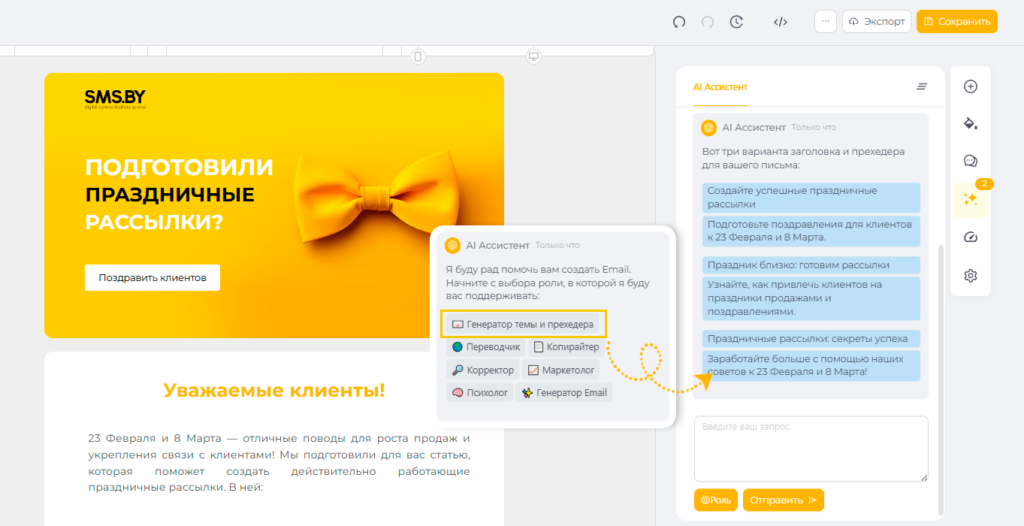
Task: Click the paragraph starting '23 Февраля и 8 Марта'
Action: pyautogui.click(x=279, y=463)
